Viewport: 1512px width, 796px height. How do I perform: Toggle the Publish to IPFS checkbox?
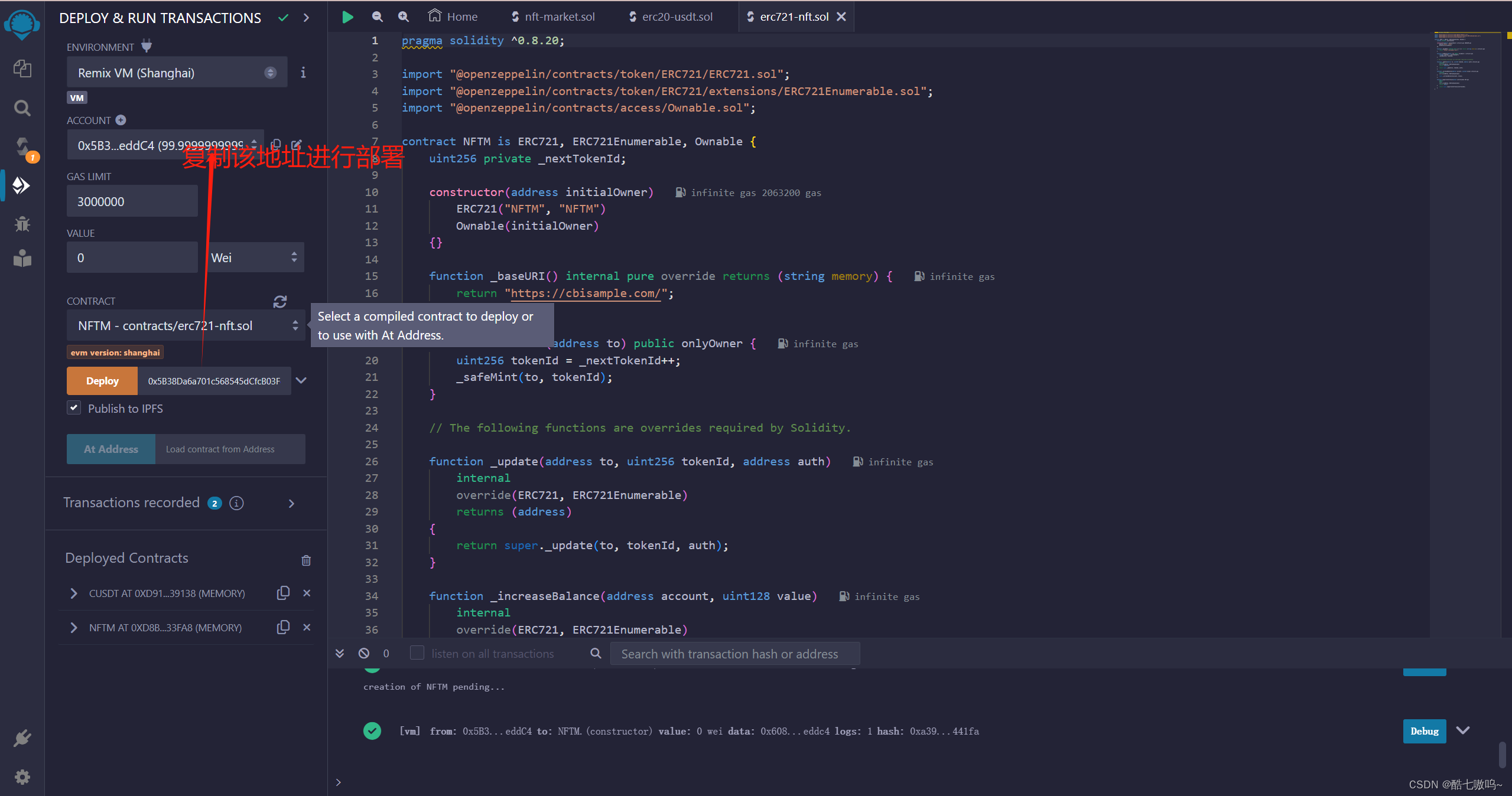click(x=76, y=408)
